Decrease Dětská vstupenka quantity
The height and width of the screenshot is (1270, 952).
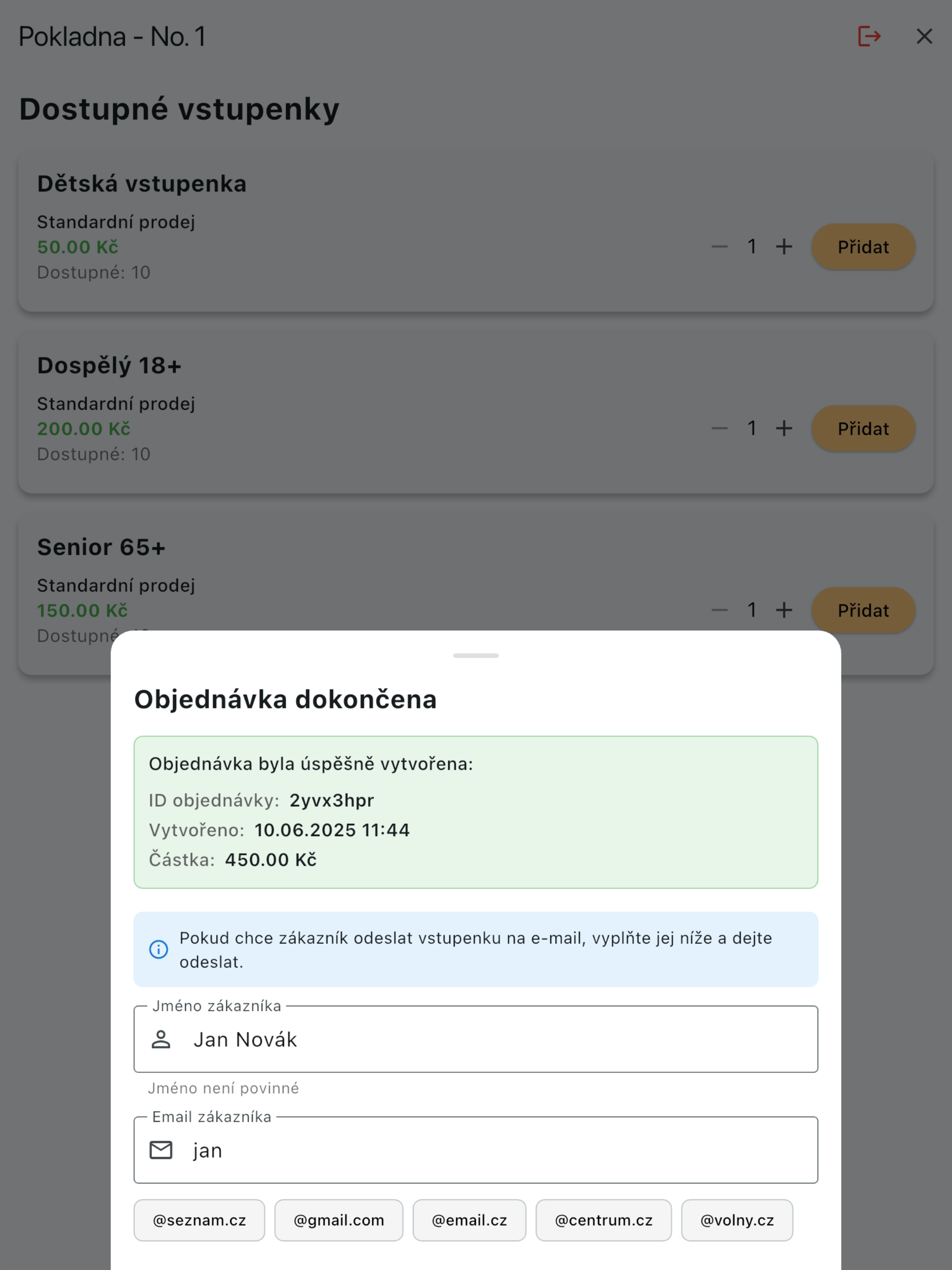click(720, 247)
